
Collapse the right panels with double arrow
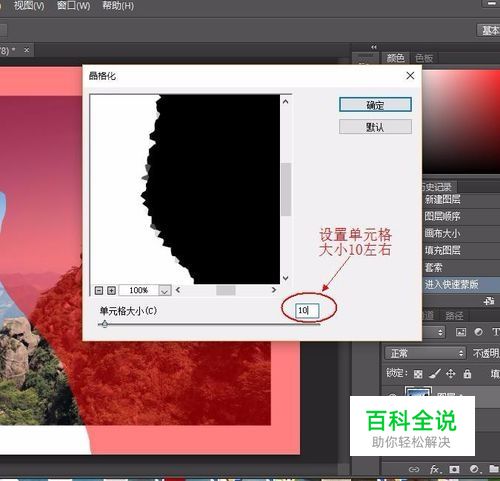(374, 47)
